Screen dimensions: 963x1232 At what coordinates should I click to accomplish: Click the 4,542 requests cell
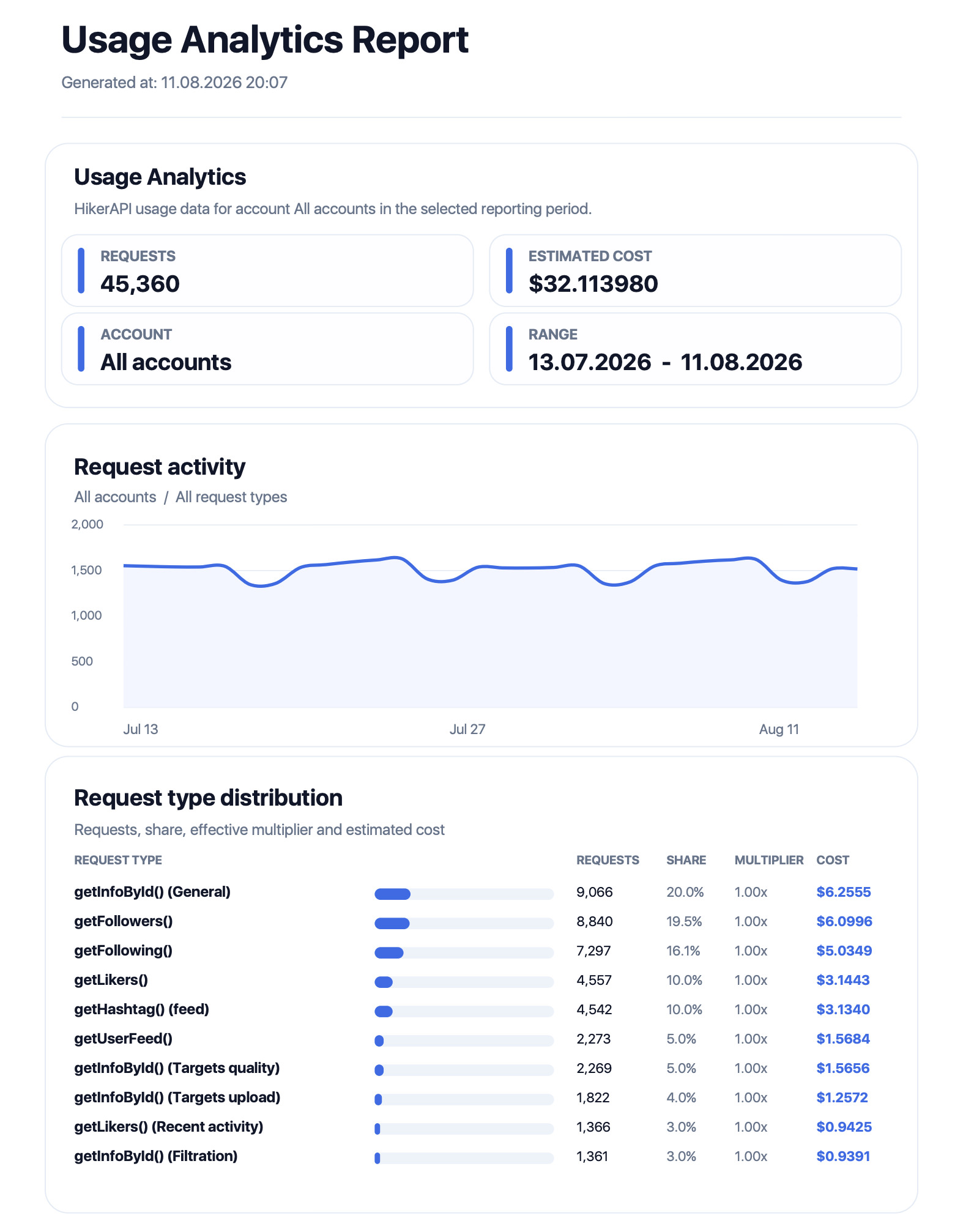[594, 1009]
